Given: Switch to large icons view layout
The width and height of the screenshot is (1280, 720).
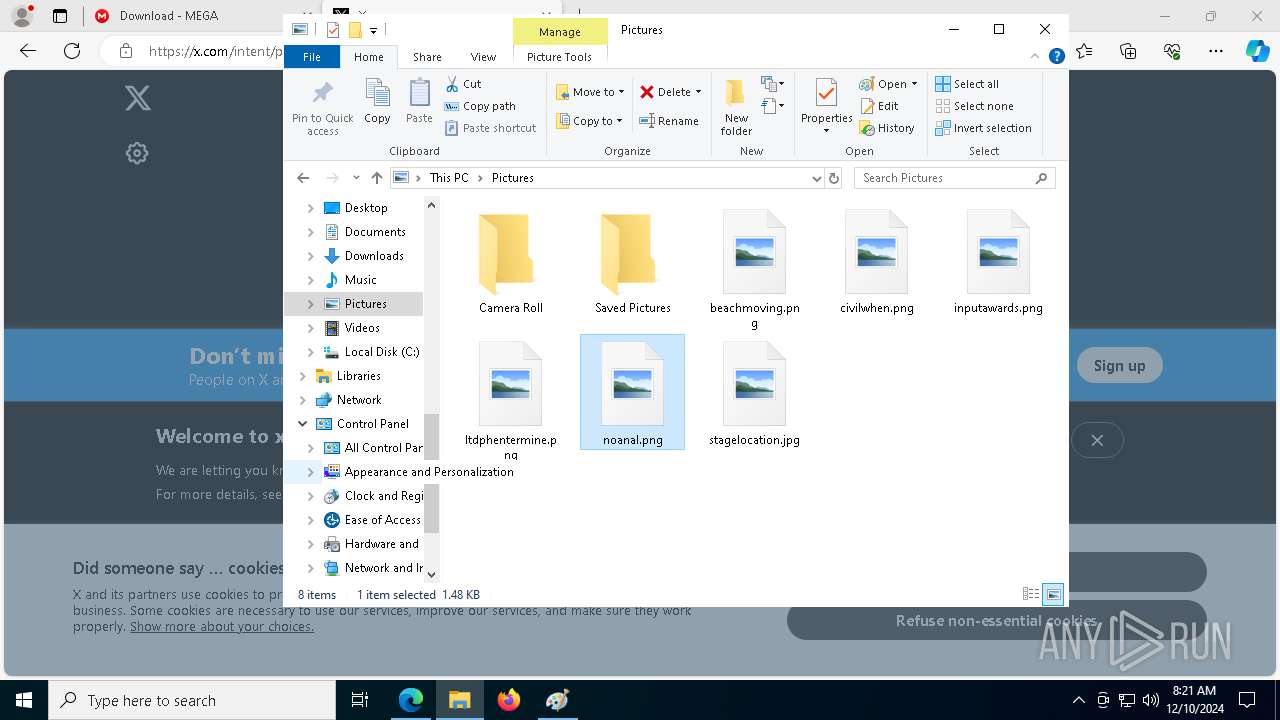Looking at the screenshot, I should tap(1053, 595).
